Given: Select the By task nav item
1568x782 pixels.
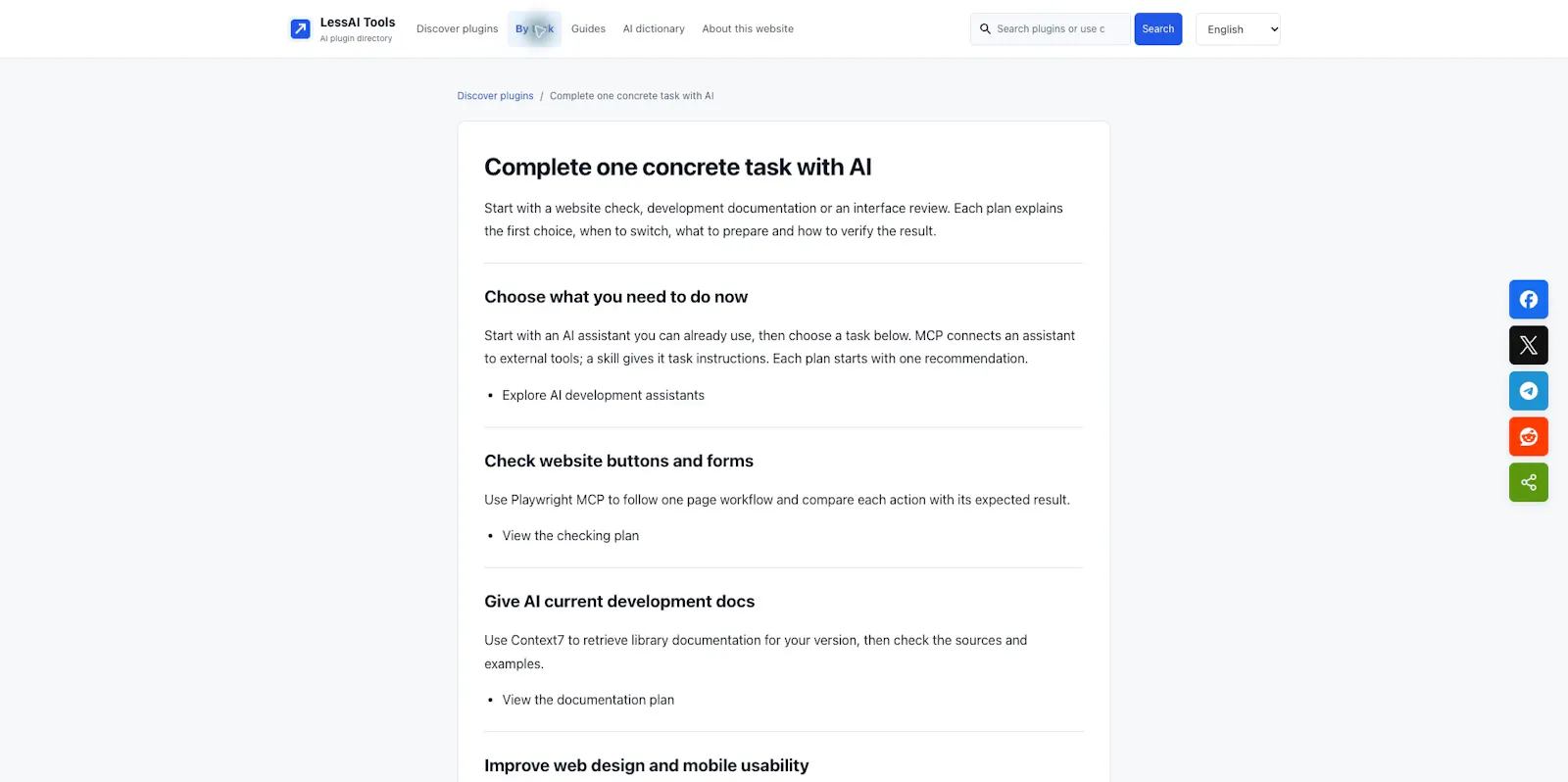Looking at the screenshot, I should pyautogui.click(x=534, y=29).
